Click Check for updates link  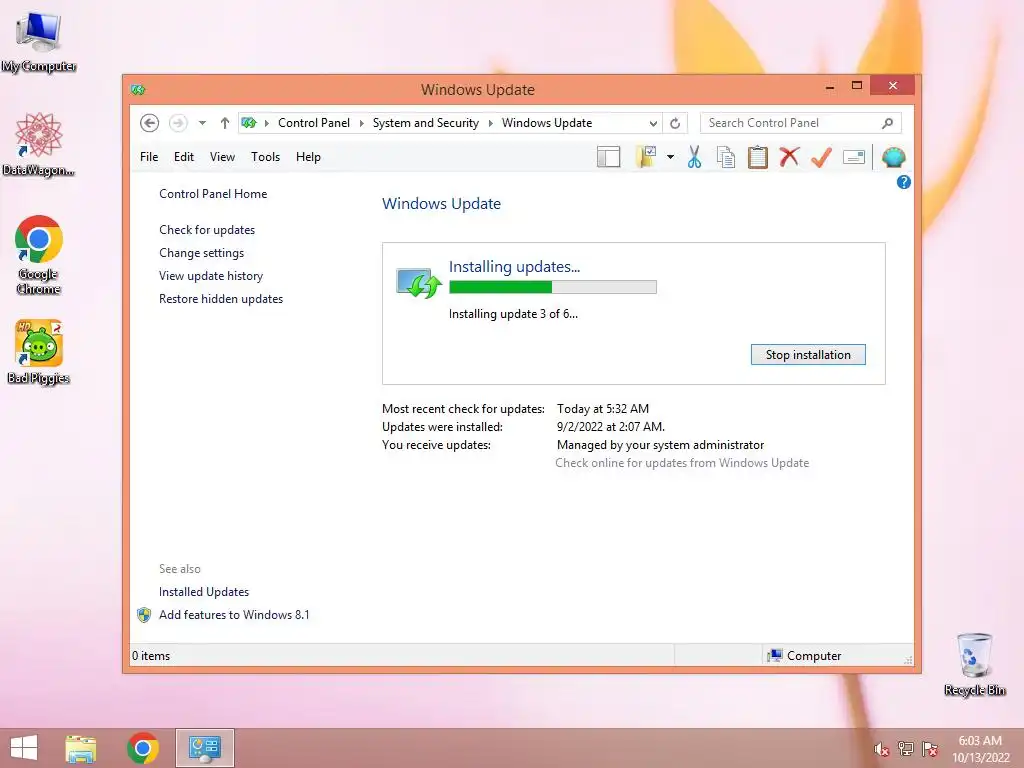click(207, 230)
